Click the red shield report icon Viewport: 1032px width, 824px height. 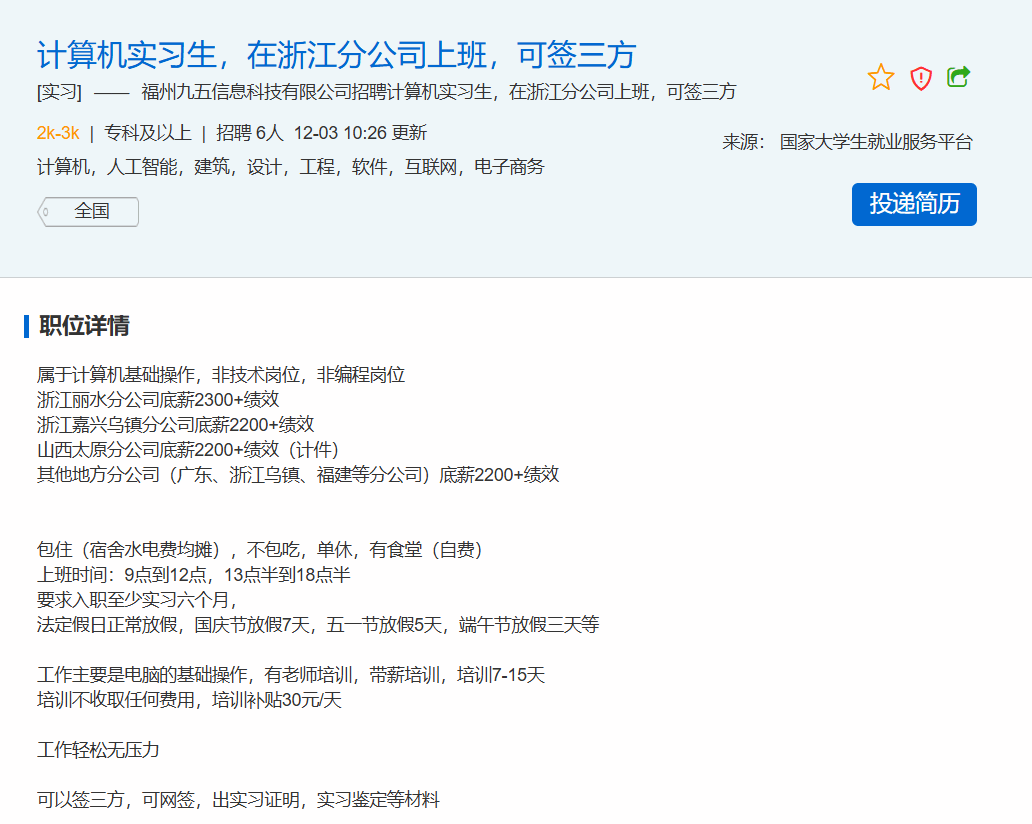point(921,78)
